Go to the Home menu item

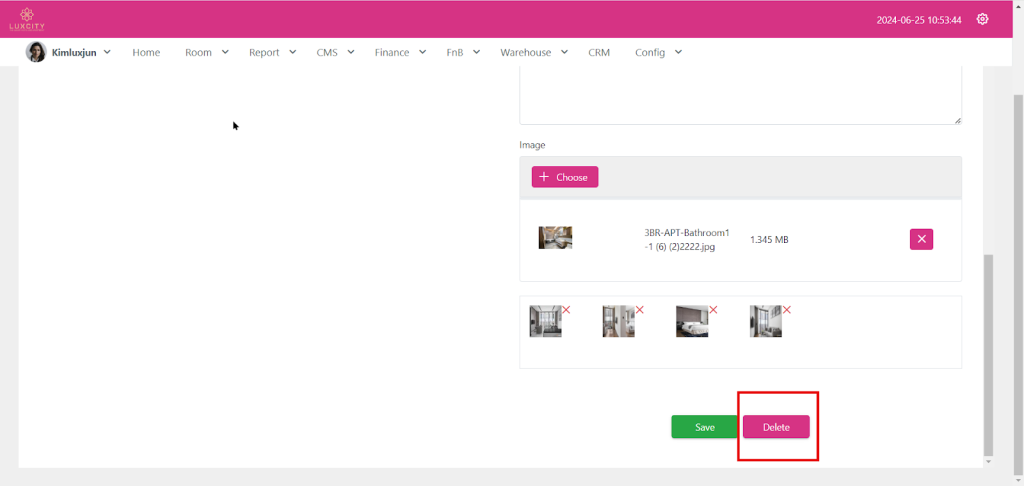click(146, 52)
